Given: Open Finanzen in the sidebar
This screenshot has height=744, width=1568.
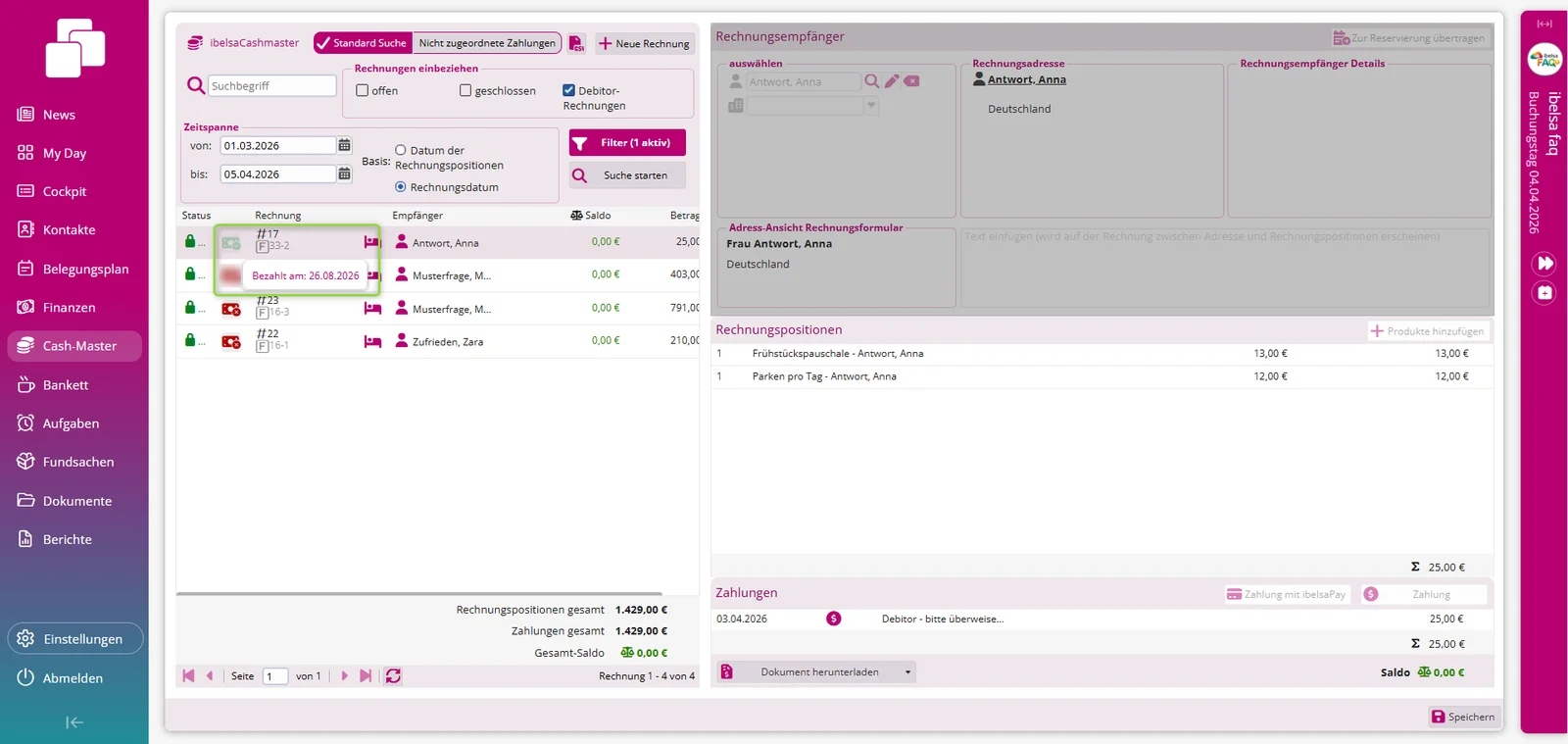Looking at the screenshot, I should 74,307.
